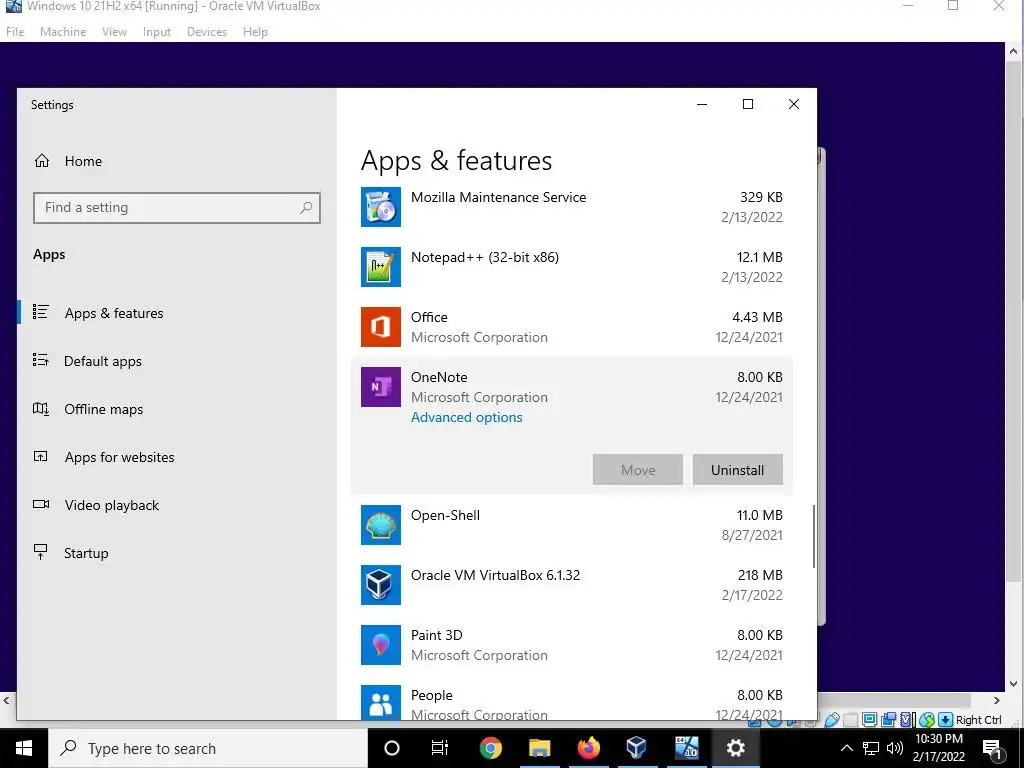Screen dimensions: 1024x768
Task: Select Oracle VM VirtualBox 6.1.32 entry
Action: click(495, 575)
